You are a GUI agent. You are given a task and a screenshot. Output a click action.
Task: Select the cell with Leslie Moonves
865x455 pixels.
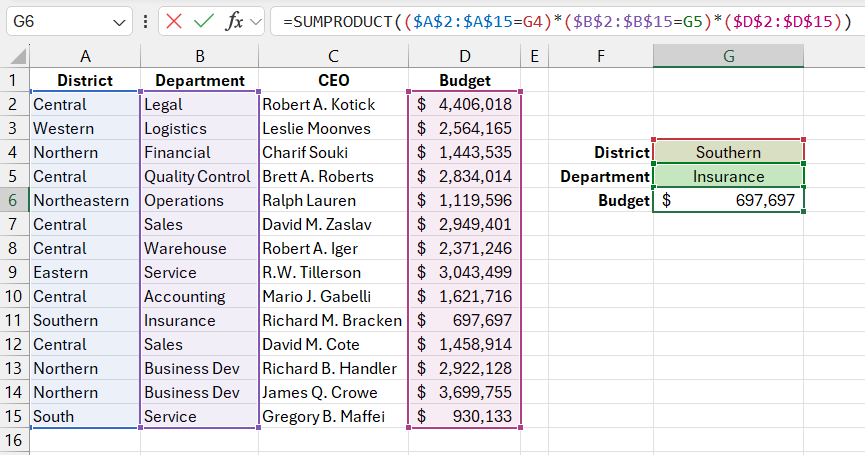coord(333,129)
